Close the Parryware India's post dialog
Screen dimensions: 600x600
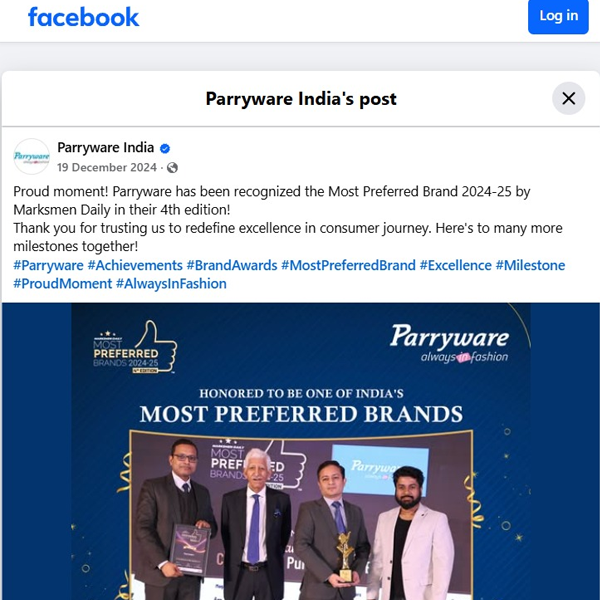coord(568,98)
